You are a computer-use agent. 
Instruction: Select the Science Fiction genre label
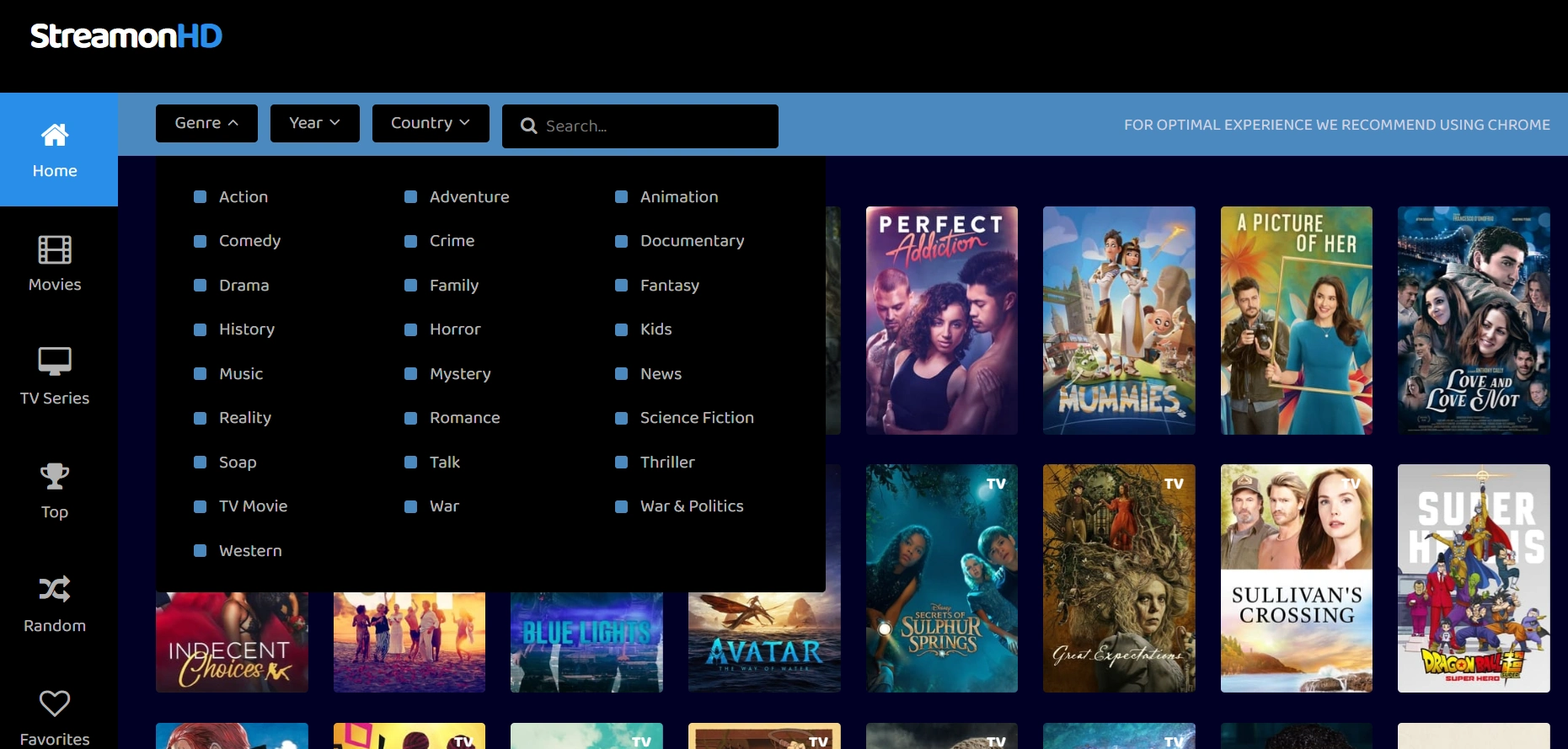point(697,418)
